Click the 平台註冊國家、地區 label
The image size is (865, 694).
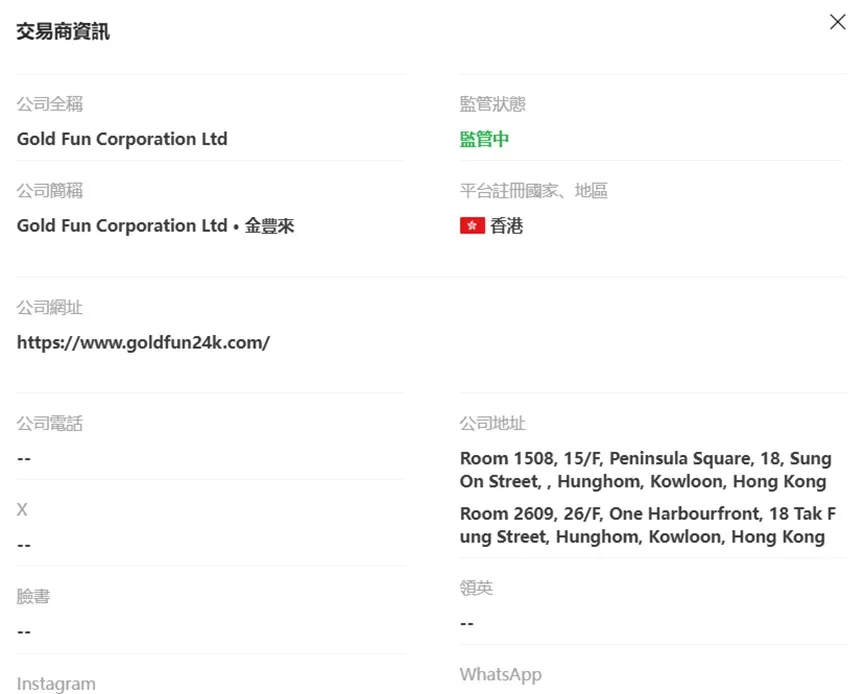533,190
